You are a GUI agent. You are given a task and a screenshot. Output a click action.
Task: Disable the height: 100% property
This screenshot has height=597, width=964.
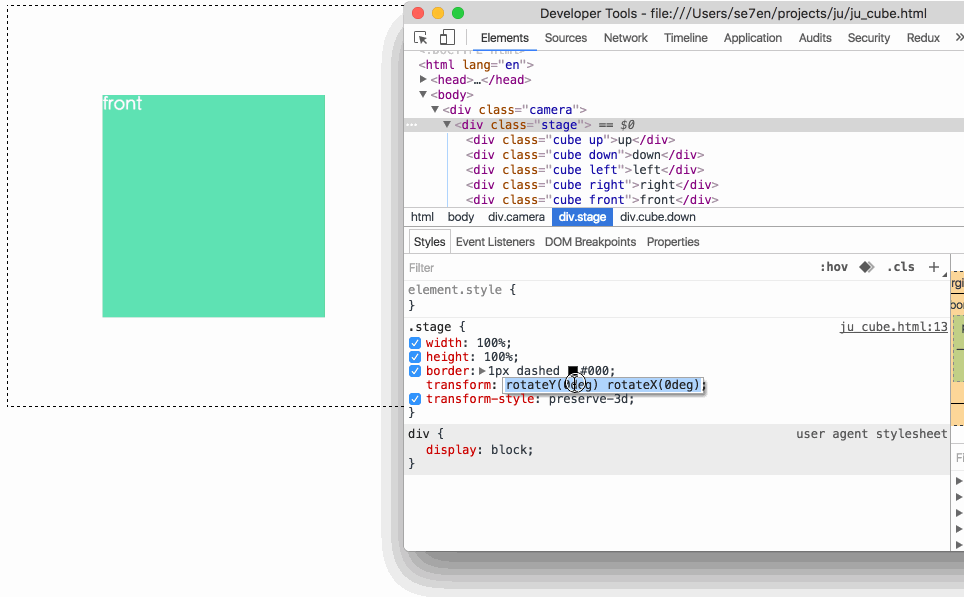[414, 357]
